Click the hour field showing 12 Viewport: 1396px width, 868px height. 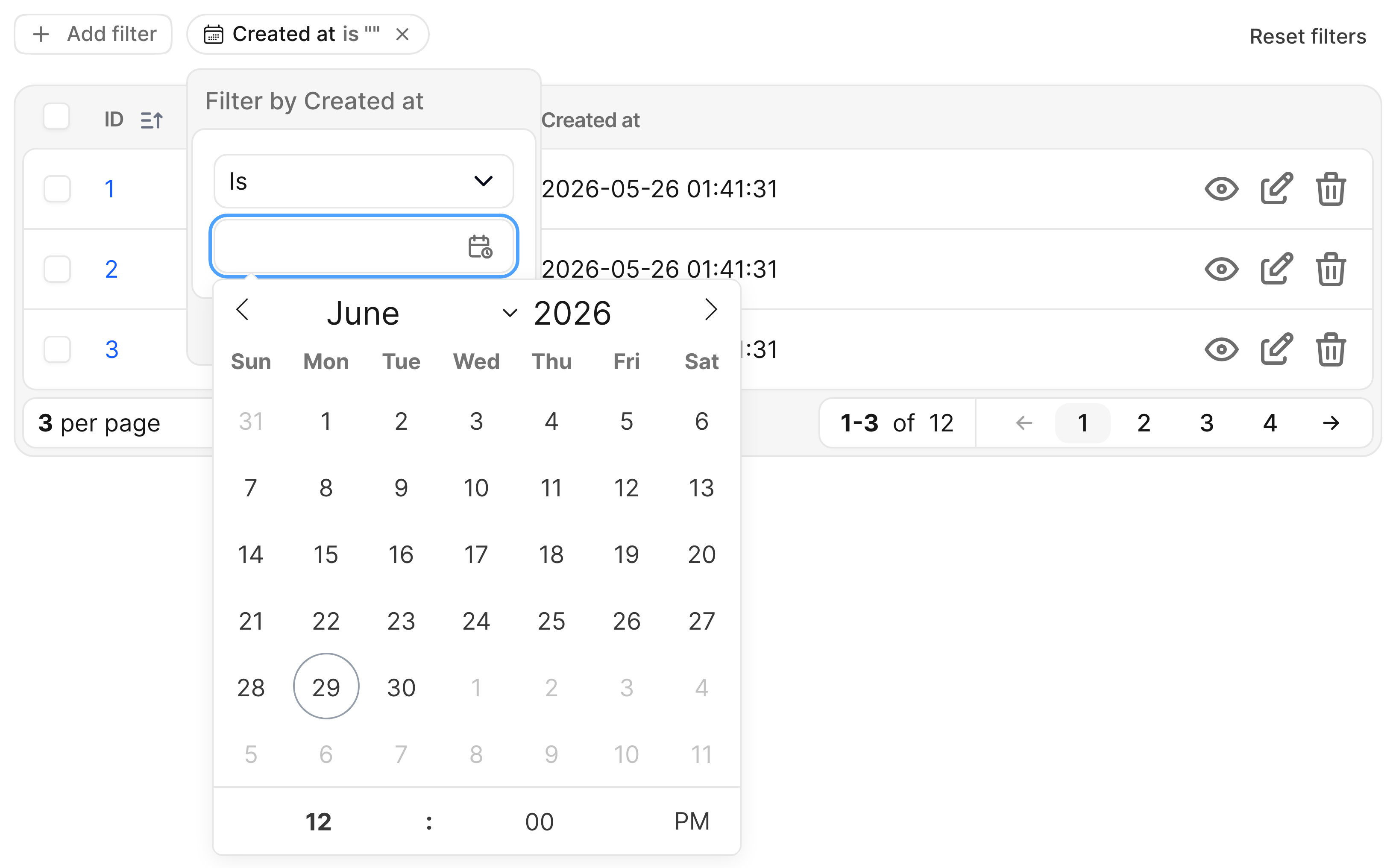[x=319, y=821]
